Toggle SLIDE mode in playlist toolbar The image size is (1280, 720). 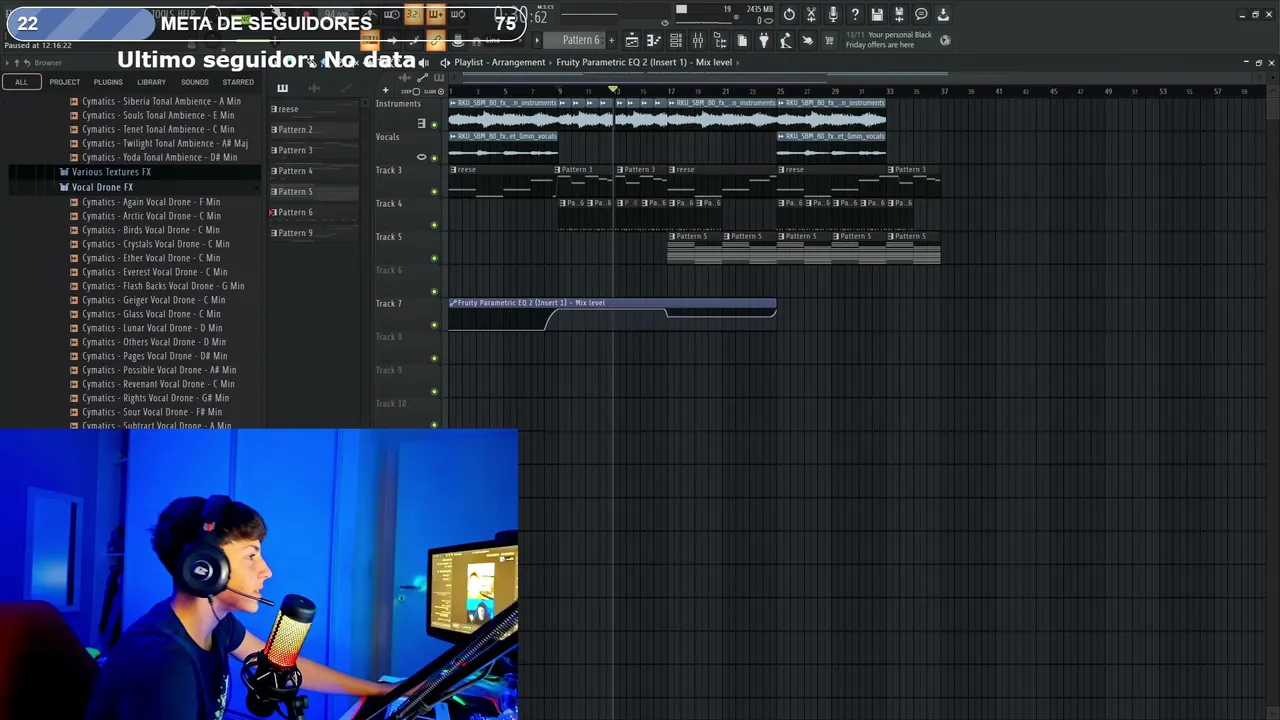coord(435,91)
